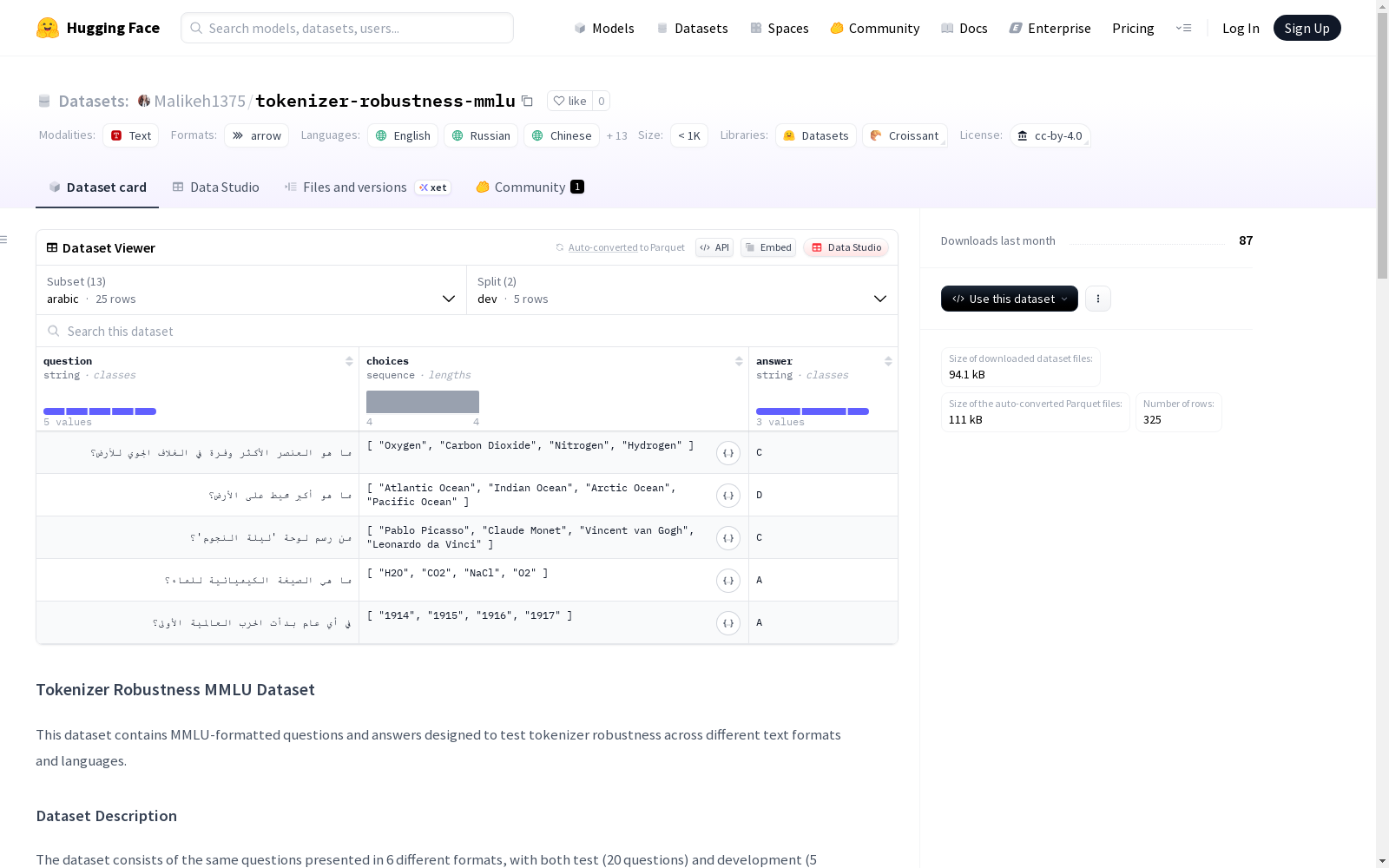Filter by the Chinese language tag
This screenshot has width=1389, height=868.
[562, 135]
